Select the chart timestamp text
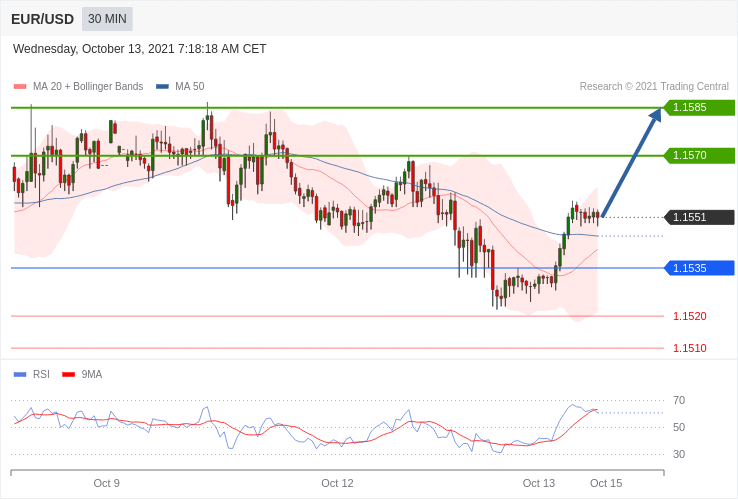Image resolution: width=738 pixels, height=500 pixels. click(139, 49)
